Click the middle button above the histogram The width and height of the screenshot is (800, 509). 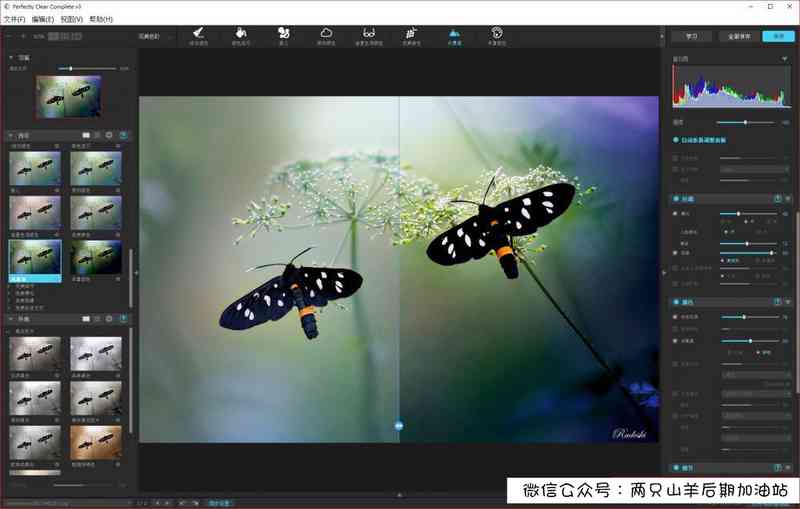(739, 36)
